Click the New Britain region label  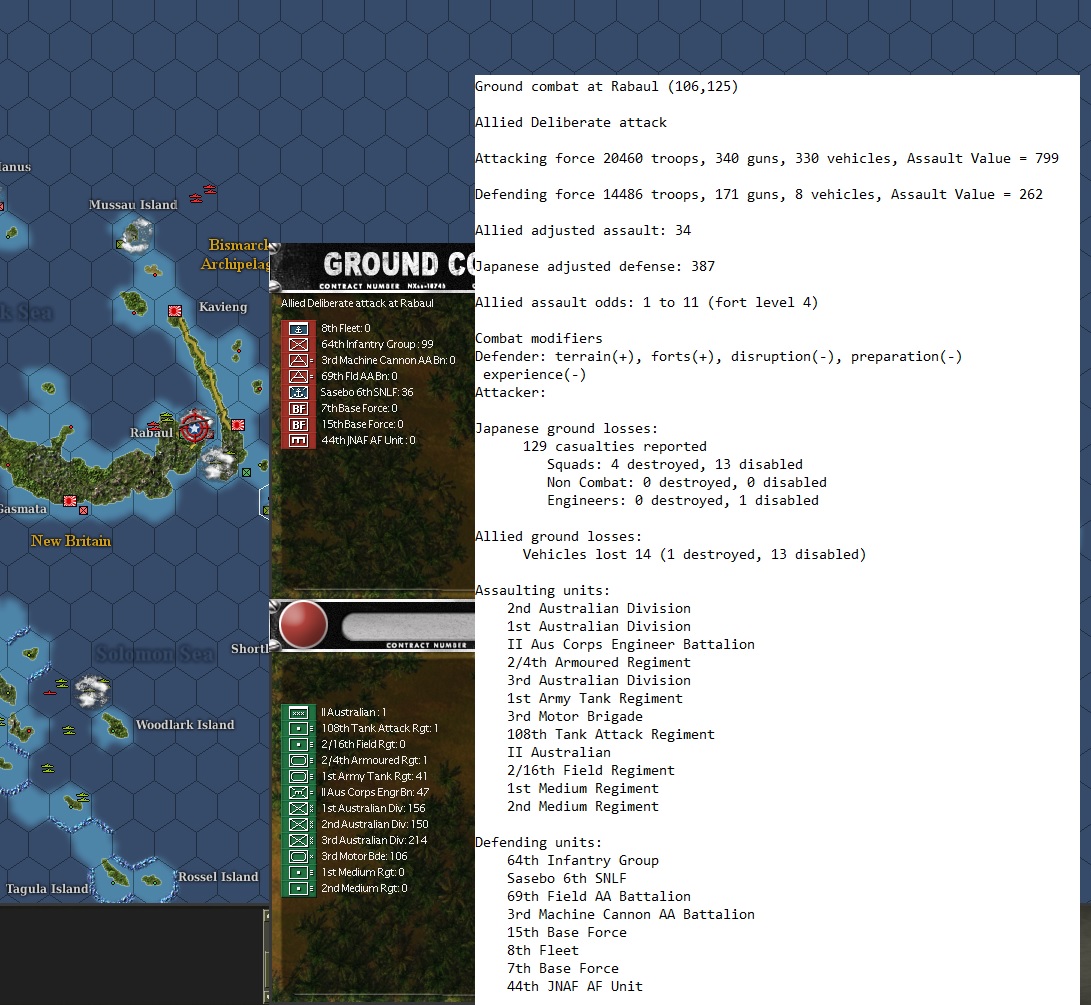[x=71, y=541]
